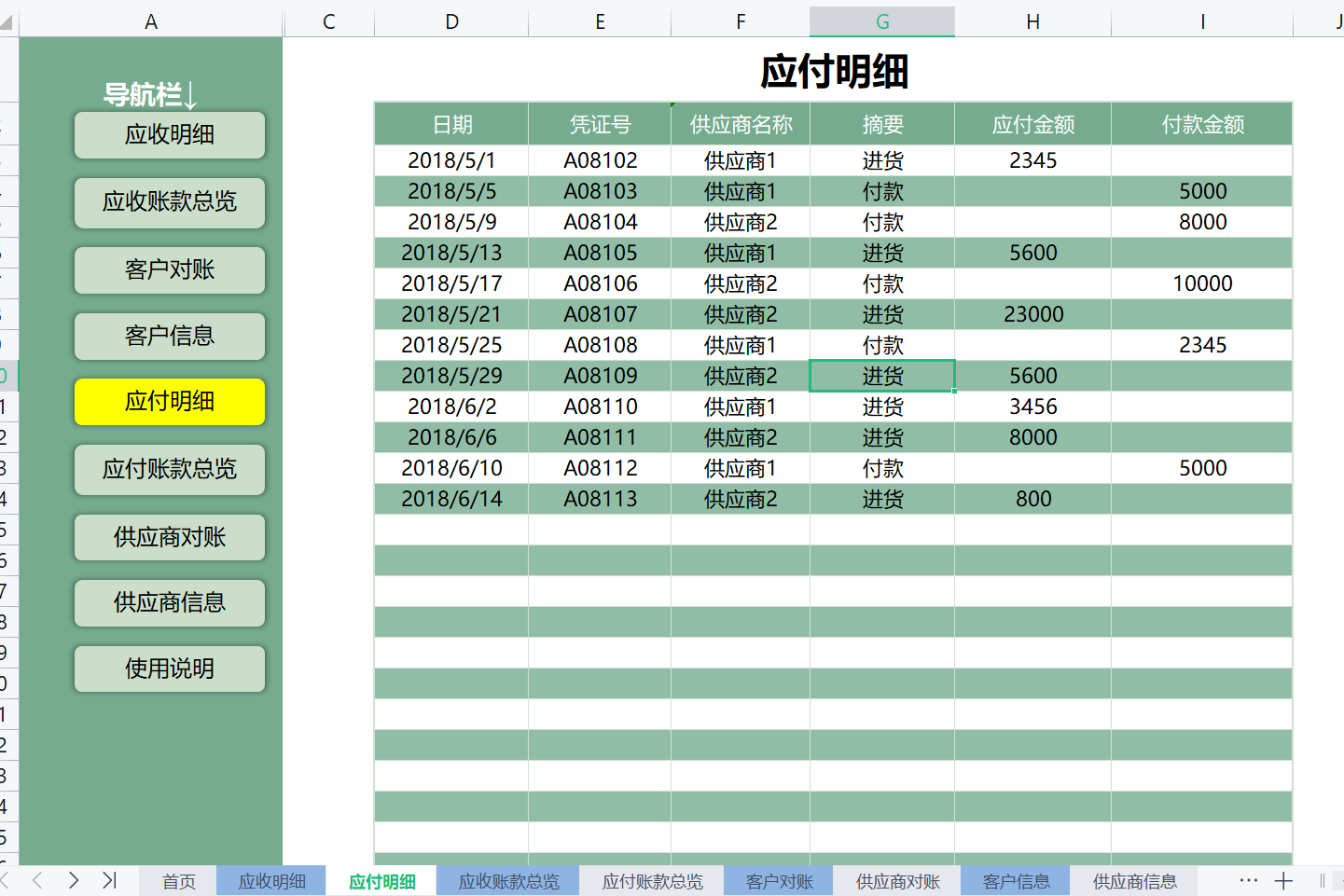Click the 应付金额 table header cell
1344x896 pixels.
click(x=1032, y=124)
